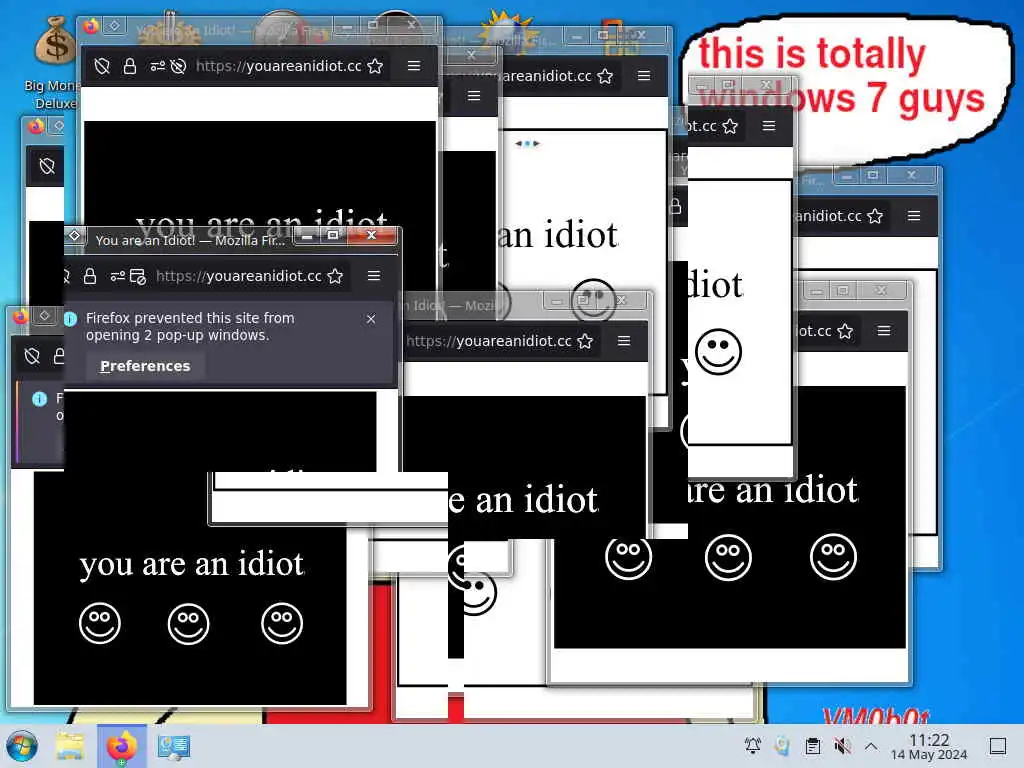Open hamburger menu in center Firefox window
The image size is (1024, 768).
point(624,340)
